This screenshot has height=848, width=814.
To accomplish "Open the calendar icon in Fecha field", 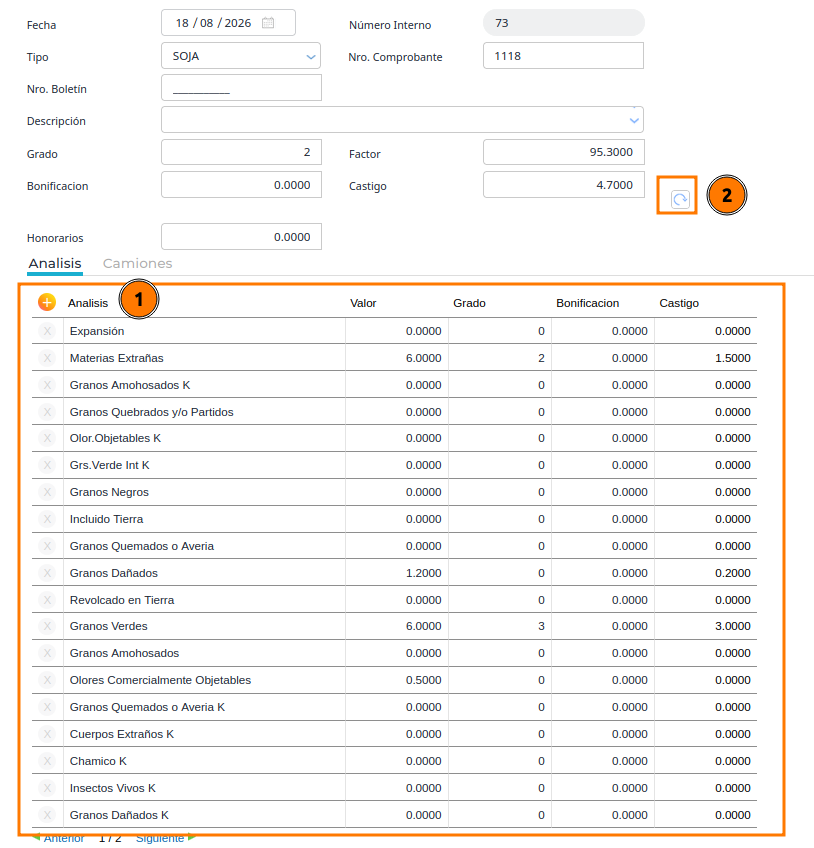I will coord(268,23).
